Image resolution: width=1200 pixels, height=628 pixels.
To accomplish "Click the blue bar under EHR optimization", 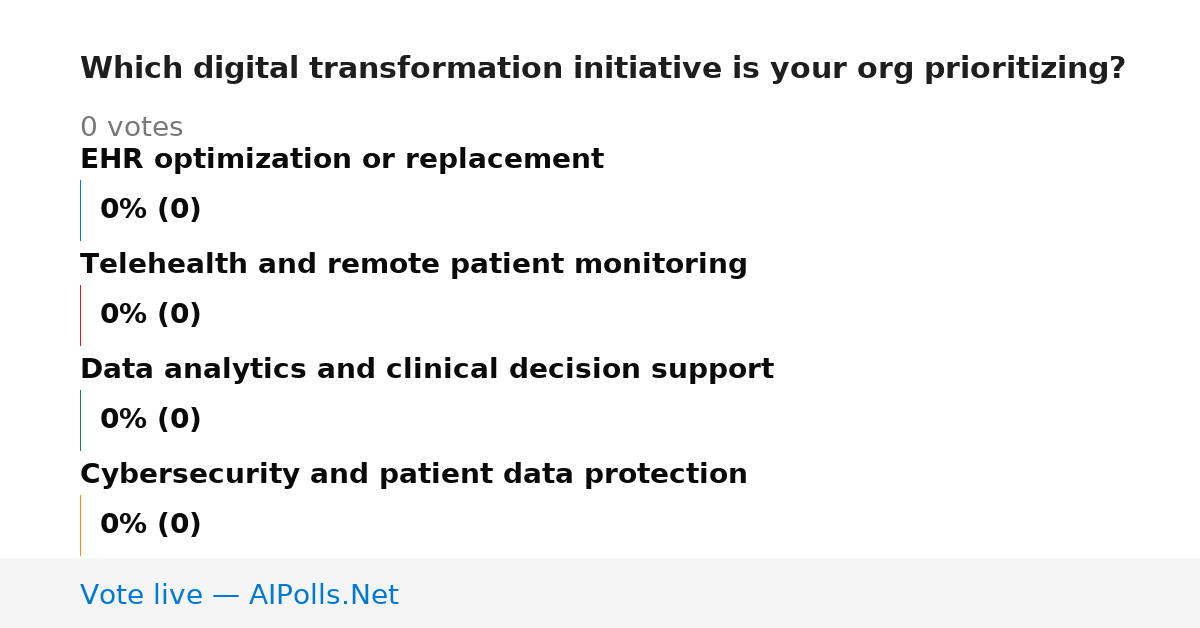I will tap(80, 210).
